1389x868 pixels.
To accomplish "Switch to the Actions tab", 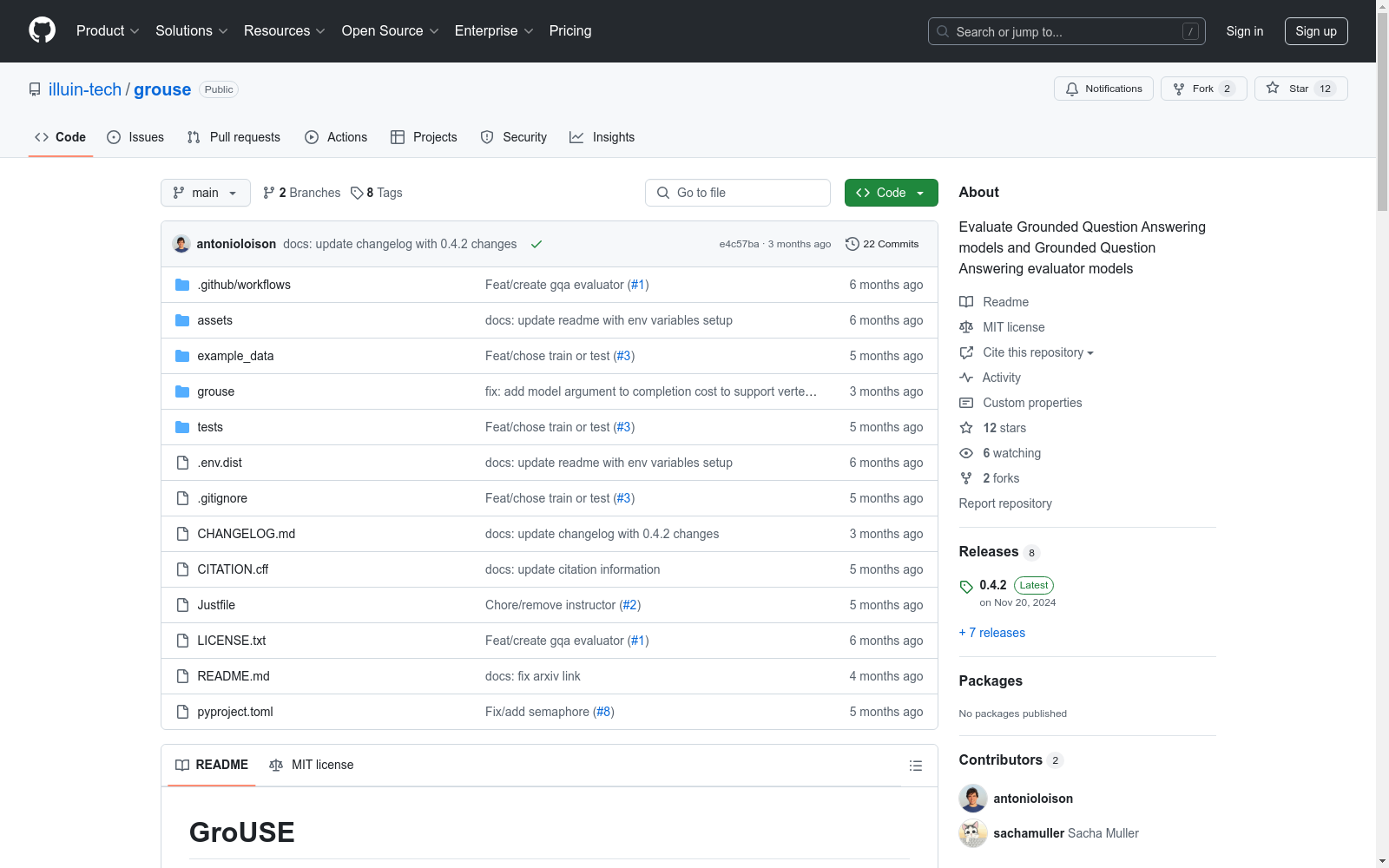I will click(336, 137).
